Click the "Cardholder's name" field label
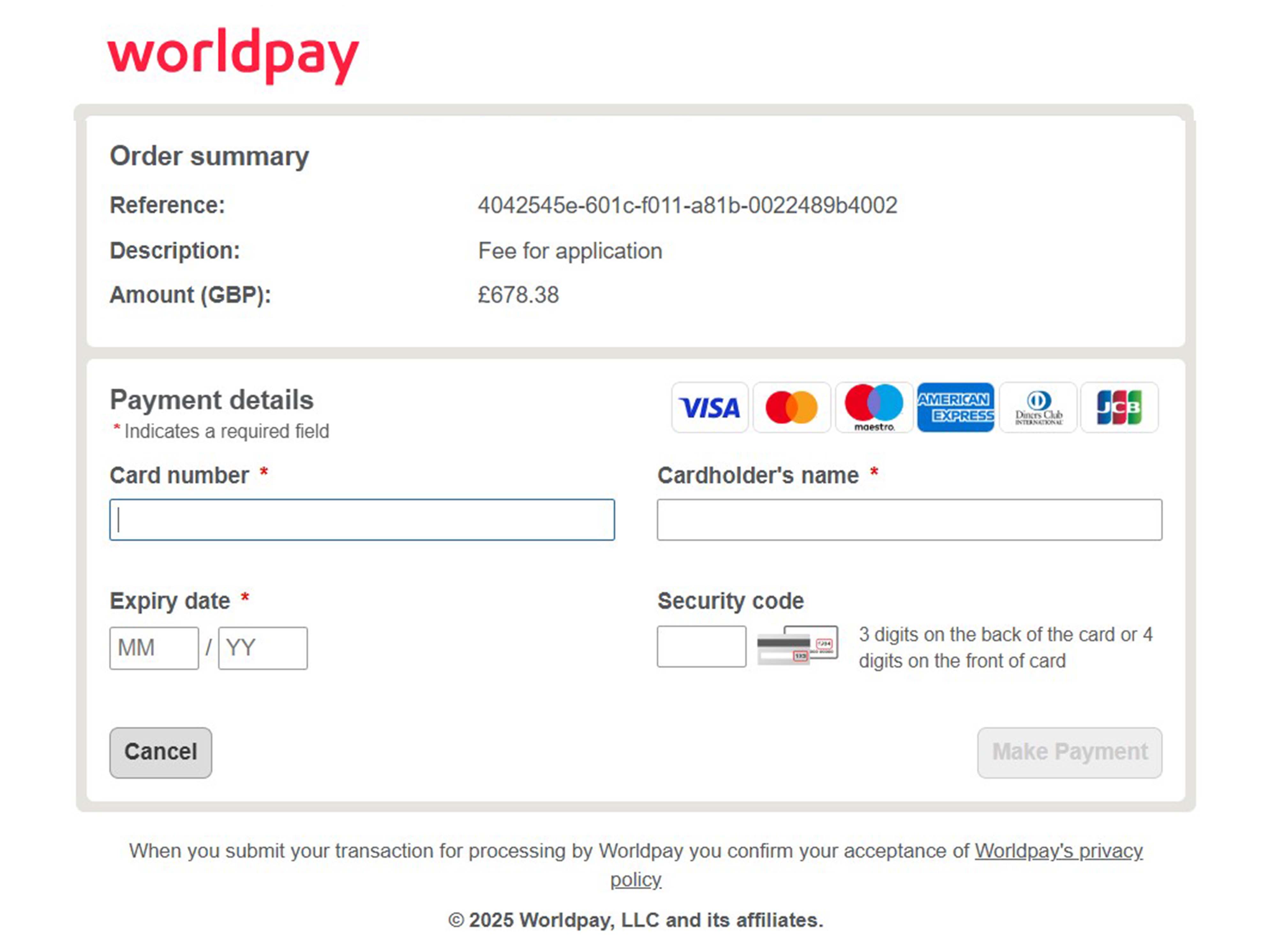This screenshot has width=1277, height=952. [x=758, y=476]
